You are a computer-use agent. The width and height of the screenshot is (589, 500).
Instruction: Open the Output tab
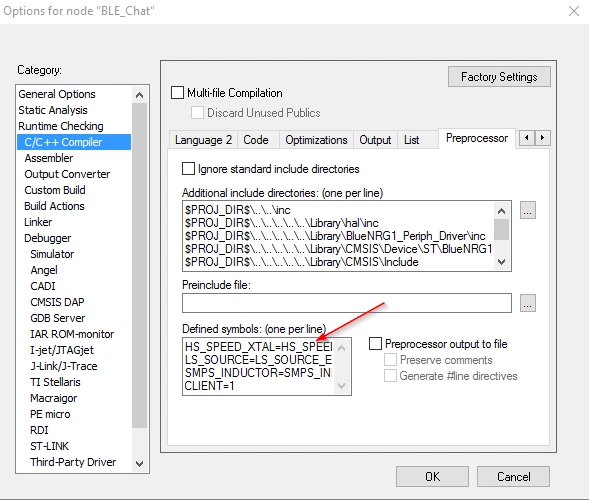(375, 140)
